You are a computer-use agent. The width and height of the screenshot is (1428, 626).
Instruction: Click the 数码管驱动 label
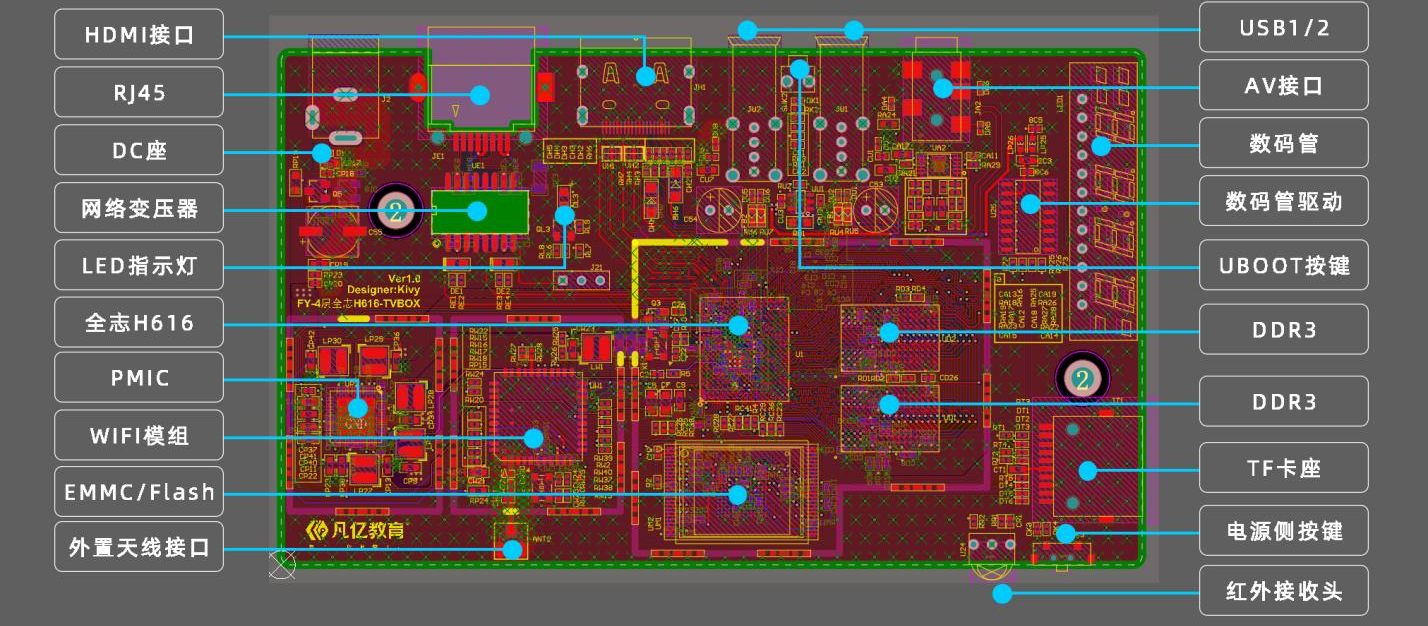click(x=1284, y=201)
